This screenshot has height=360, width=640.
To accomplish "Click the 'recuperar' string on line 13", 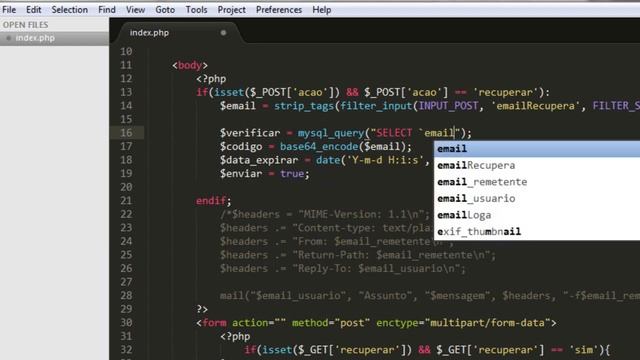I will coord(505,92).
